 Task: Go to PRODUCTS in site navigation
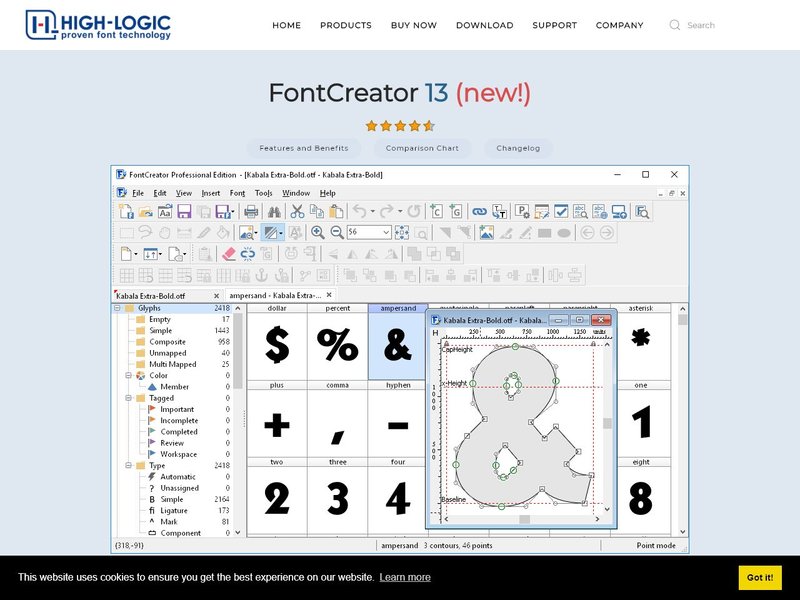point(346,25)
